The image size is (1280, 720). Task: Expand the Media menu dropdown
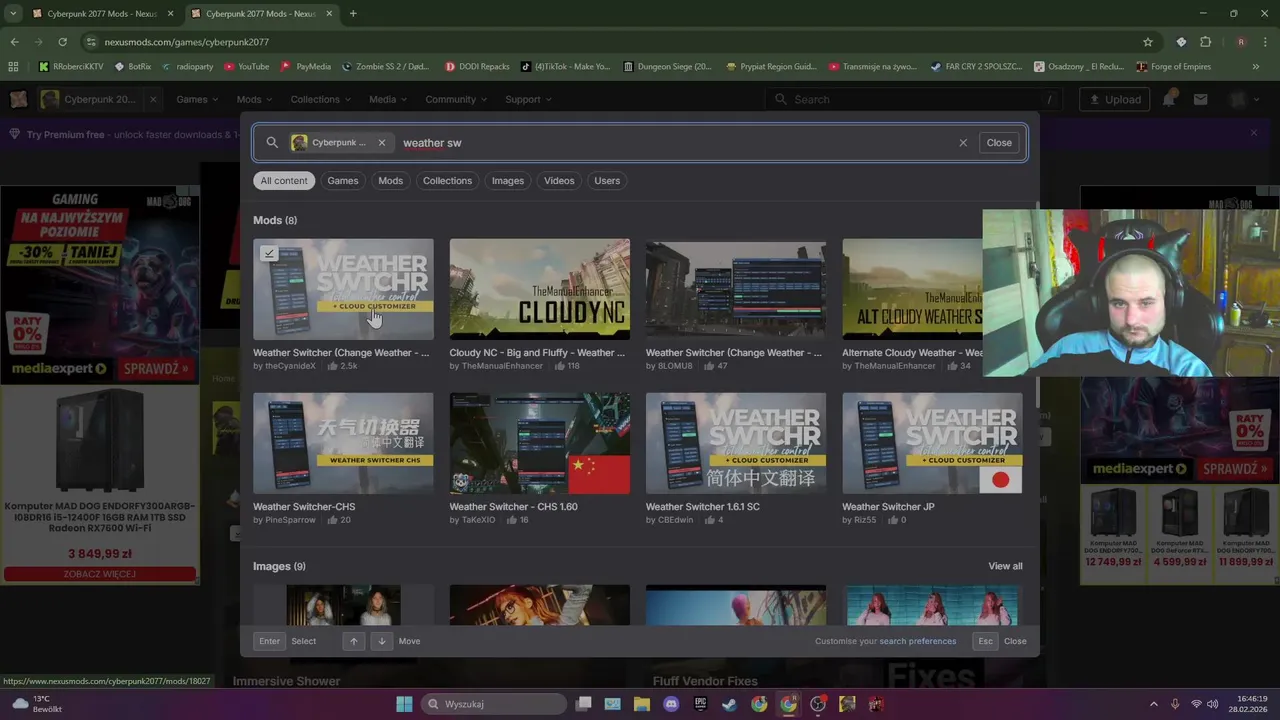388,99
